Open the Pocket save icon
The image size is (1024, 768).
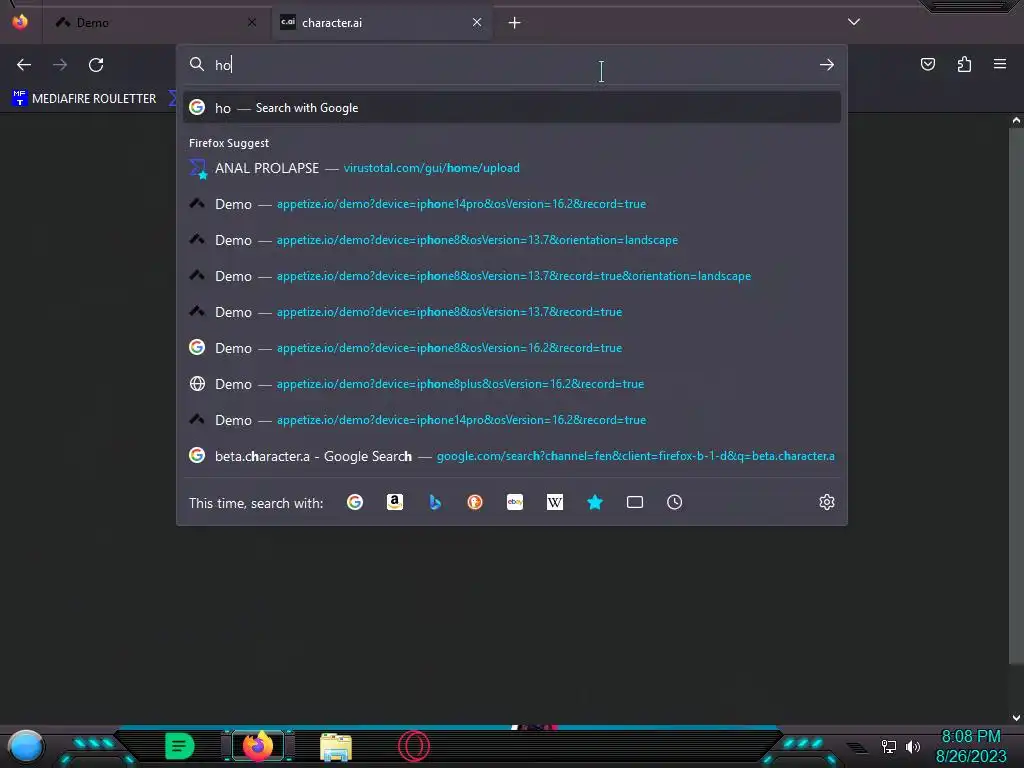coord(927,64)
